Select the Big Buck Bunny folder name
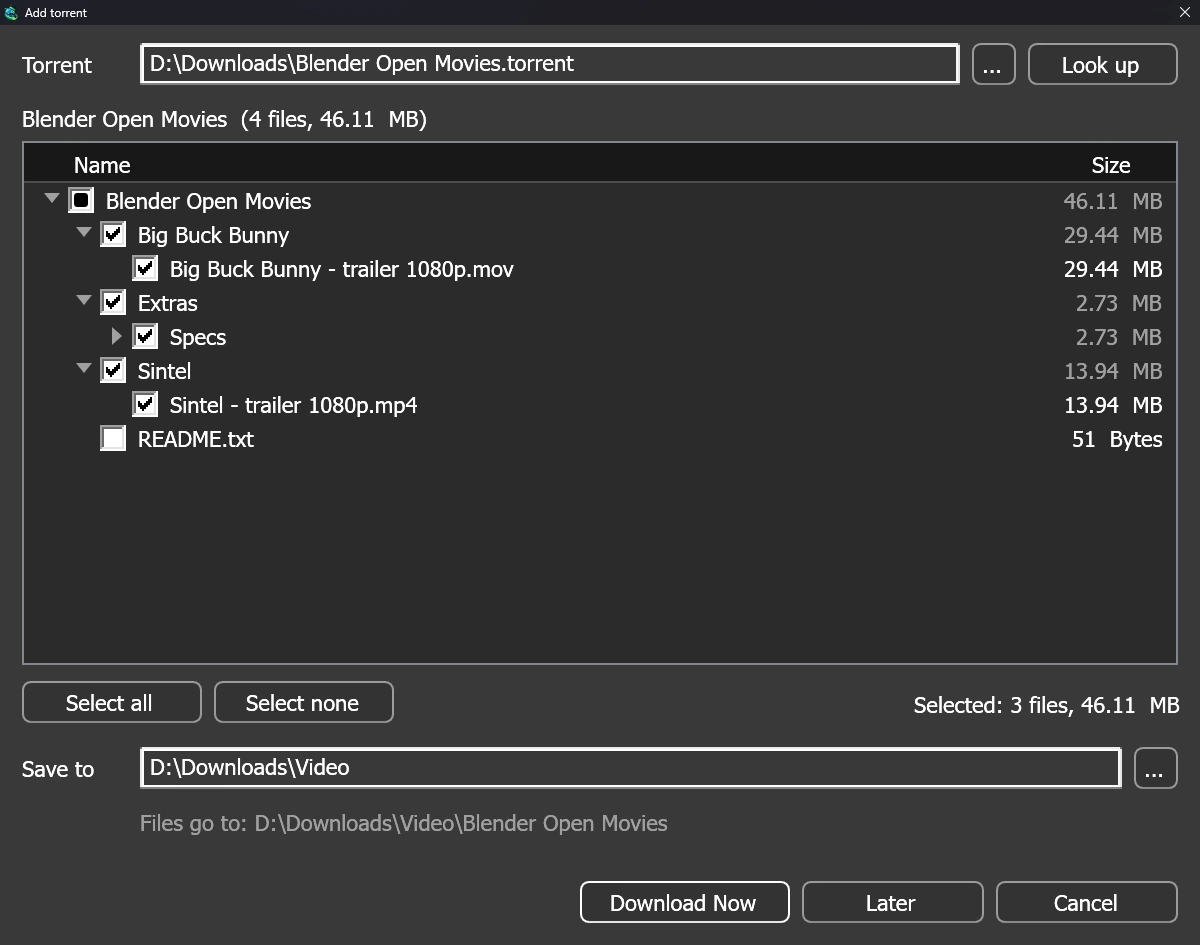The height and width of the screenshot is (945, 1200). (213, 235)
